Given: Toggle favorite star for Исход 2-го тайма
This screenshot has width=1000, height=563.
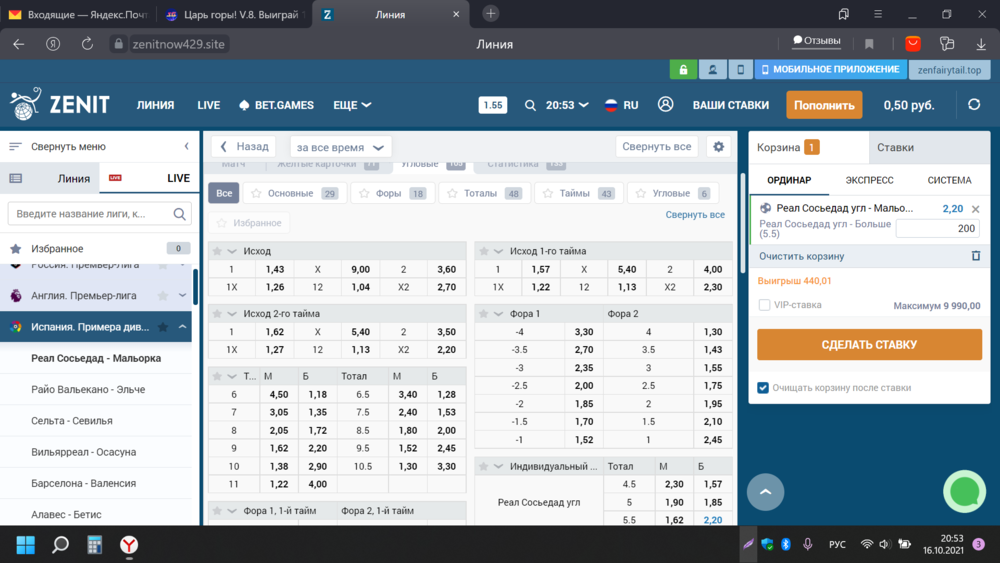Looking at the screenshot, I should (x=217, y=314).
